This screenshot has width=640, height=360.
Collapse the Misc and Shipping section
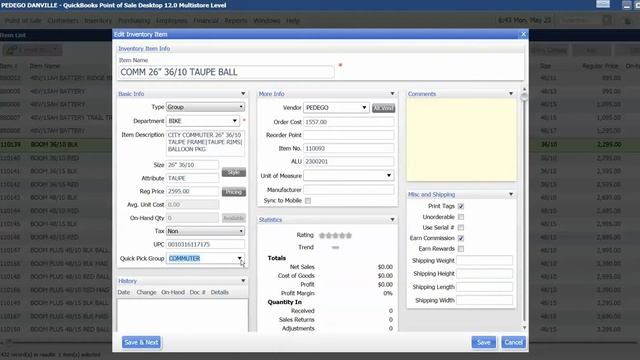pos(511,195)
